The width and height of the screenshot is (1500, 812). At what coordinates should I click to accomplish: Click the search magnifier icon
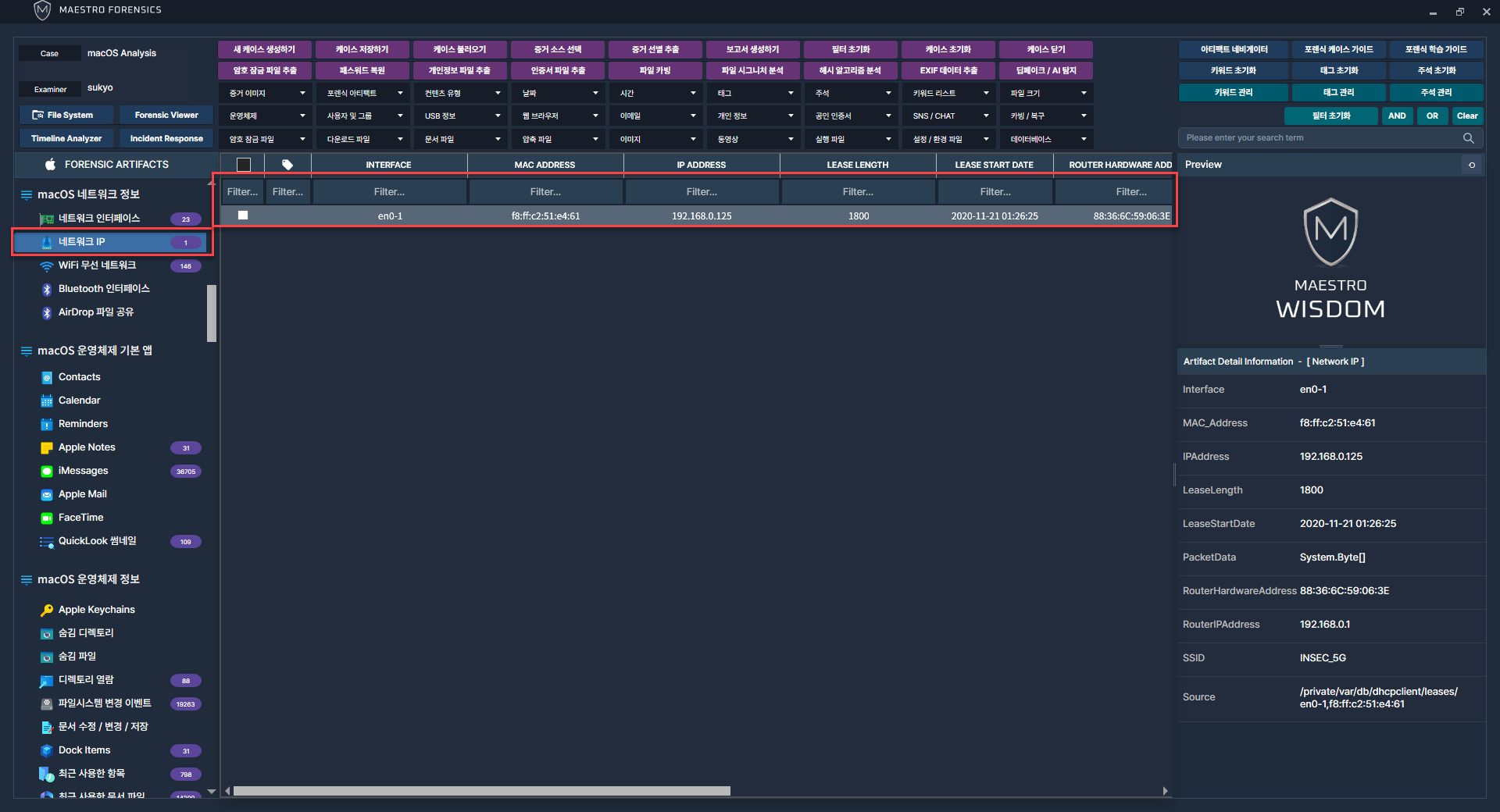(1468, 138)
